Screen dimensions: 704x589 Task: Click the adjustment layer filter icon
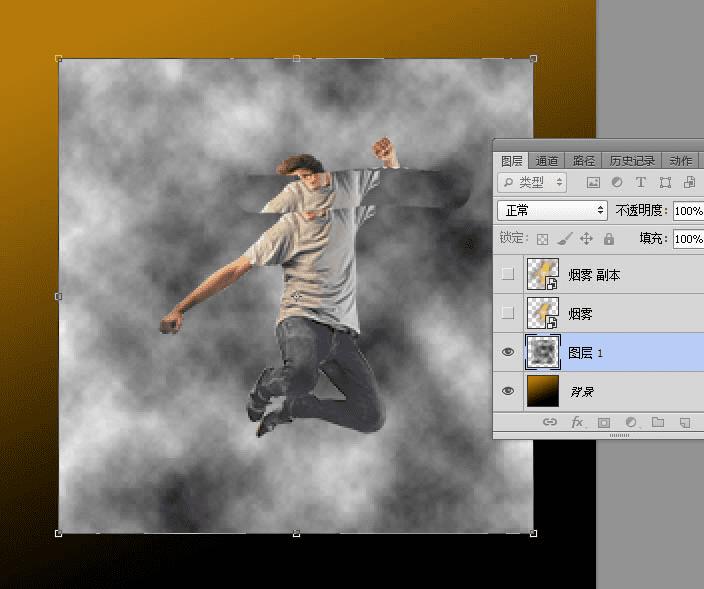616,183
